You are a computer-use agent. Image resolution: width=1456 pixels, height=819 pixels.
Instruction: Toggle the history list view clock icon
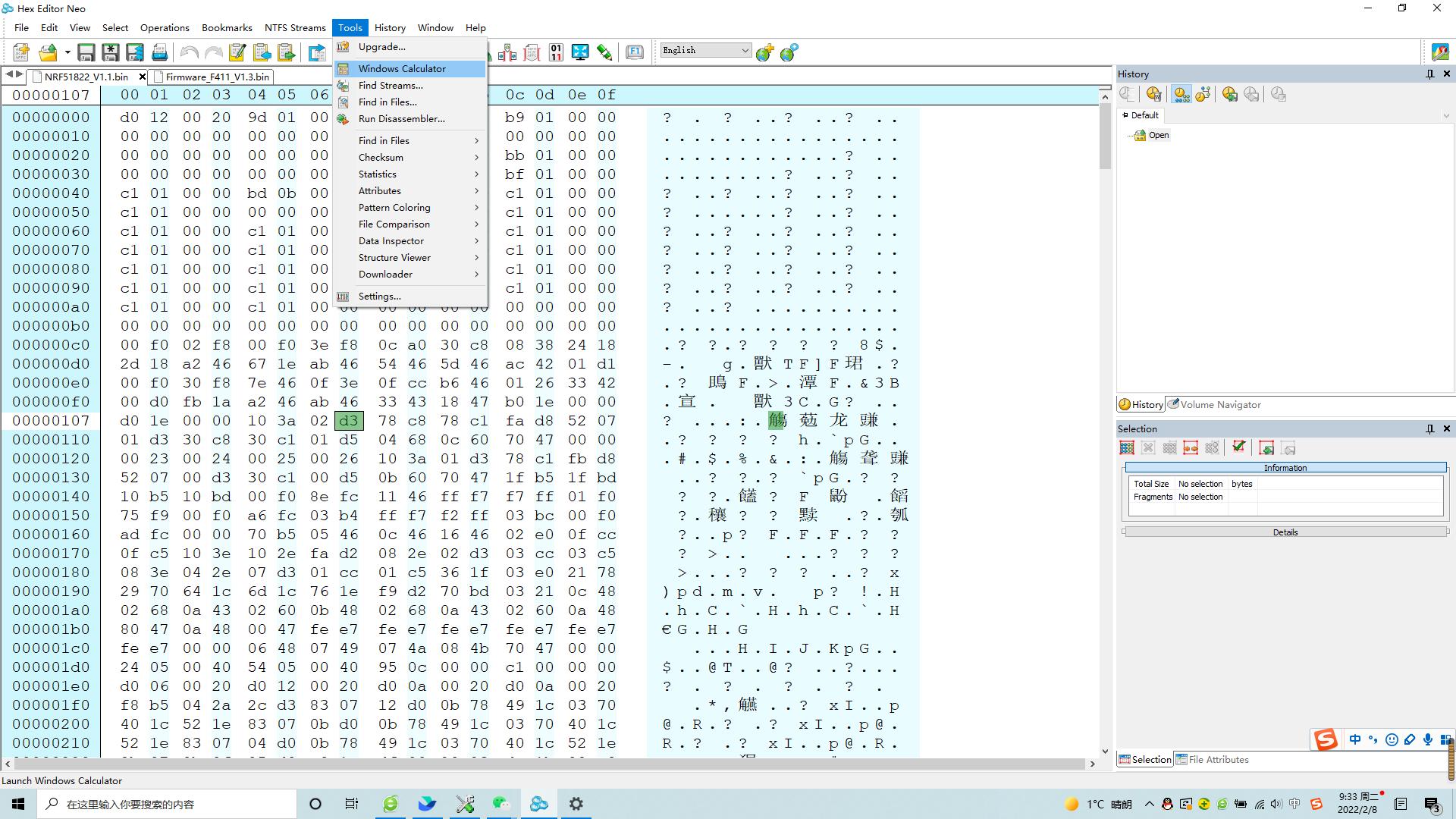(x=1181, y=94)
